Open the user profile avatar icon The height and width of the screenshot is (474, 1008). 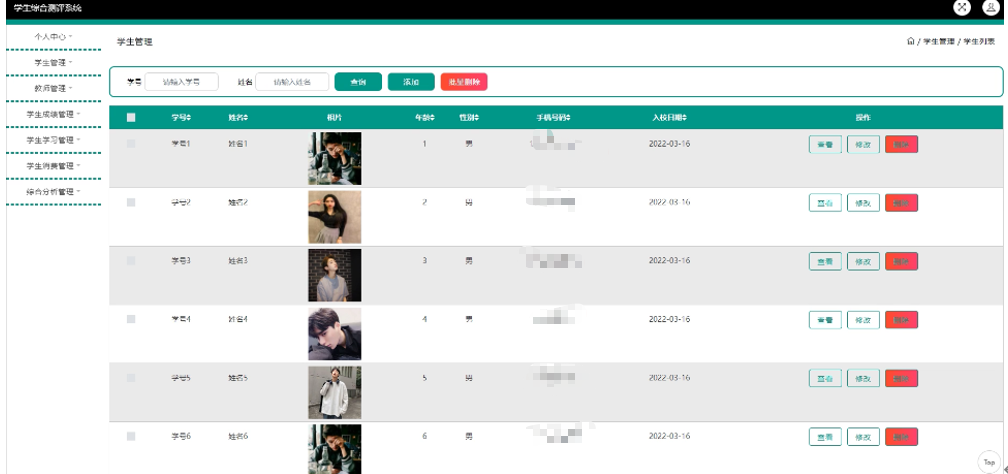pos(990,7)
